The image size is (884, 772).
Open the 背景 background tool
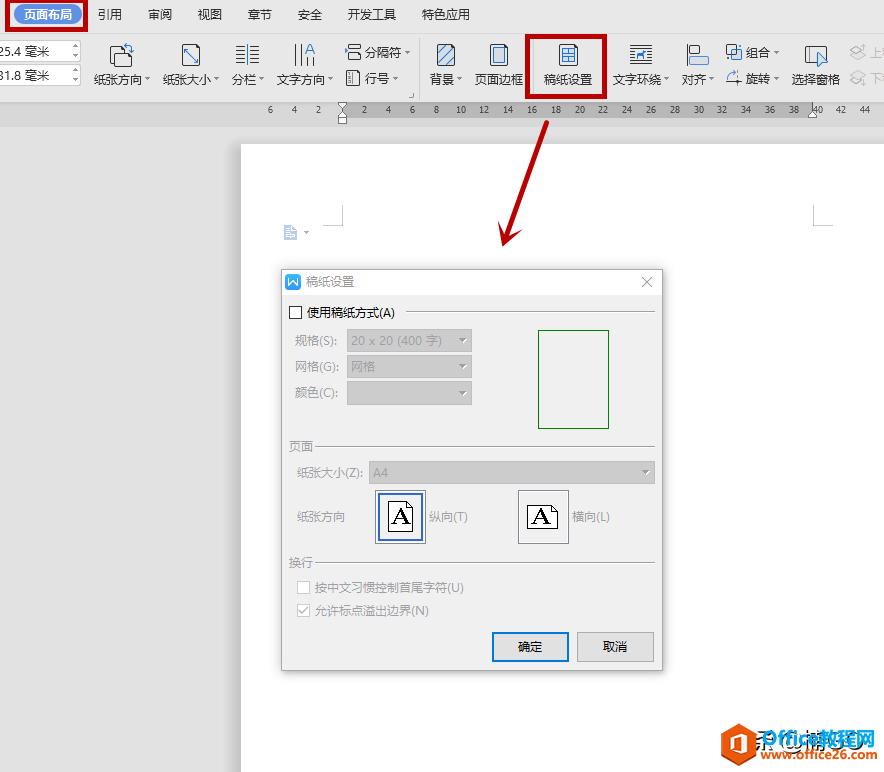445,65
